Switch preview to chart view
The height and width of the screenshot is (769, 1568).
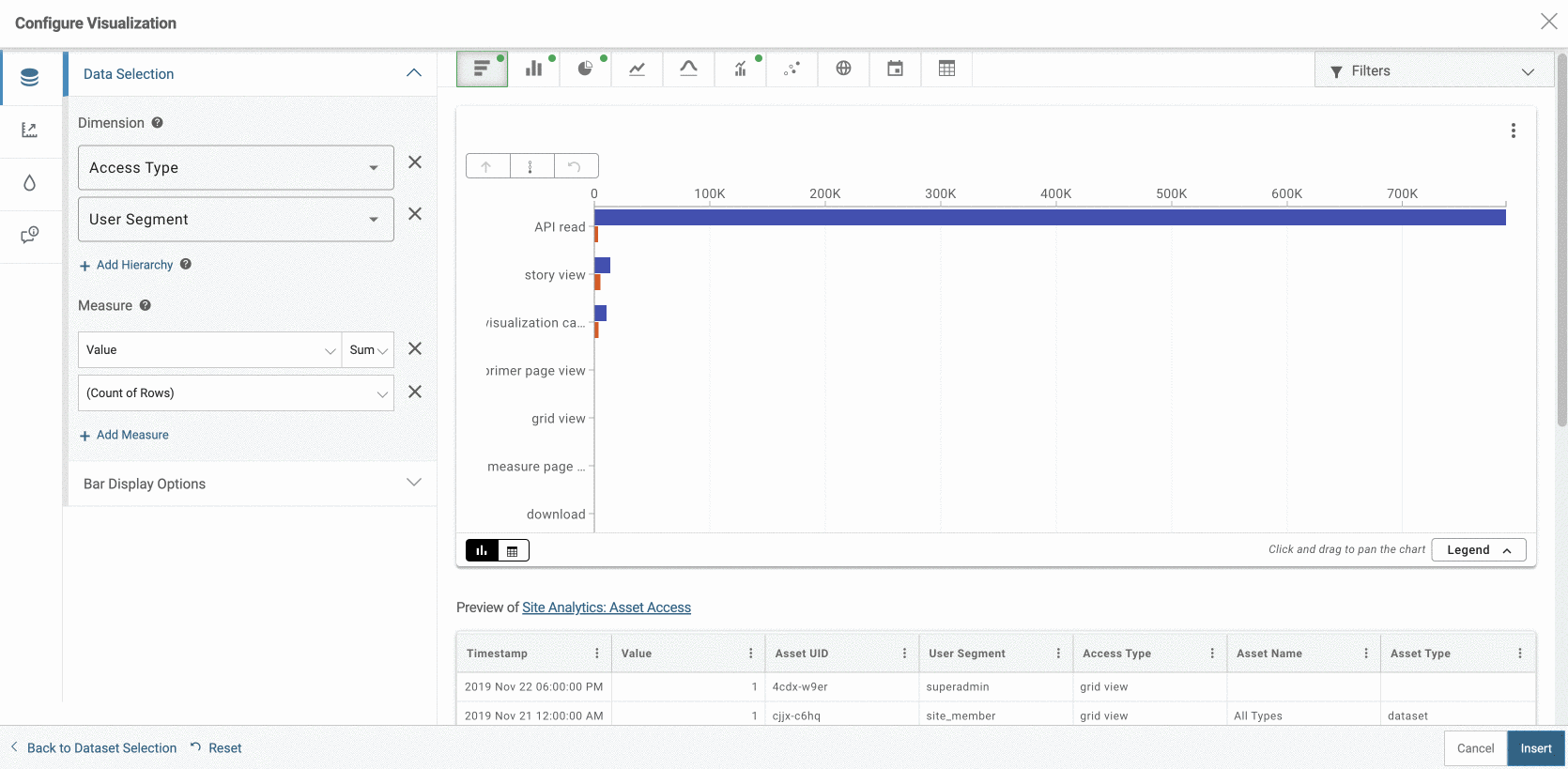(x=482, y=551)
